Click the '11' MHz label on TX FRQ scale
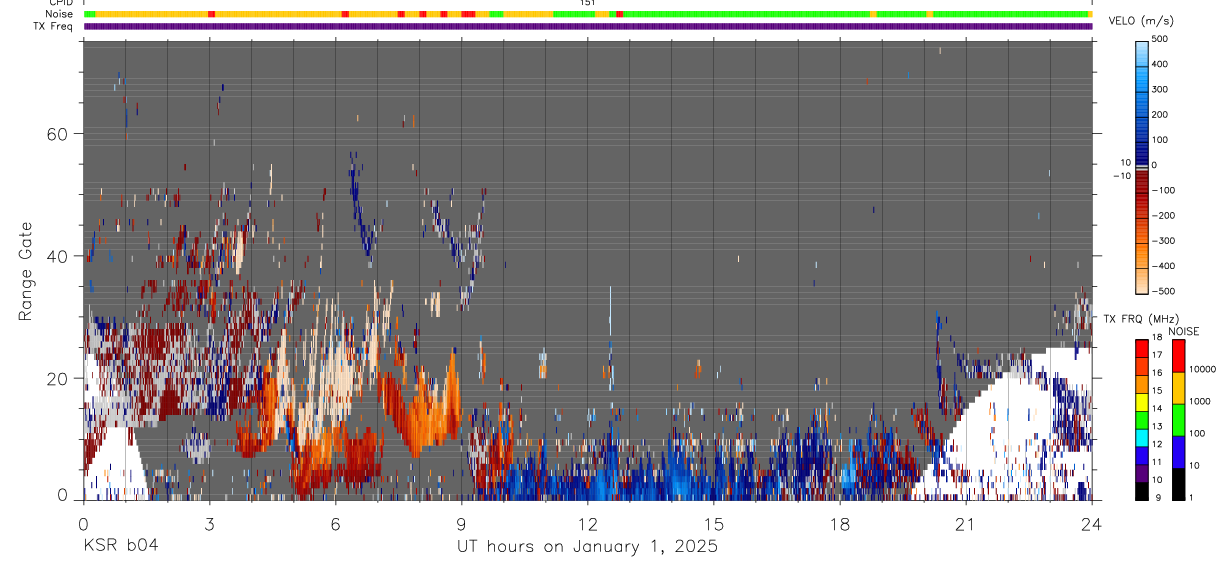 [x=1158, y=463]
